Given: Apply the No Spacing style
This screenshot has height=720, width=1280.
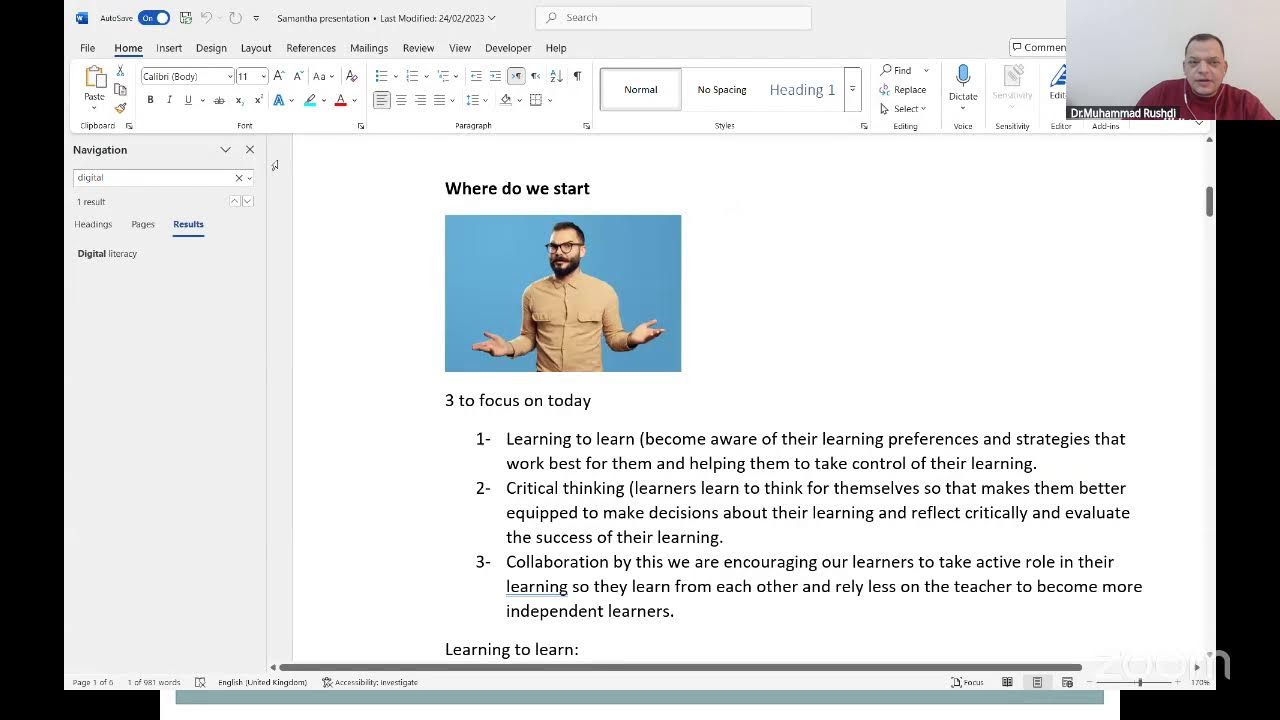Looking at the screenshot, I should 722,89.
